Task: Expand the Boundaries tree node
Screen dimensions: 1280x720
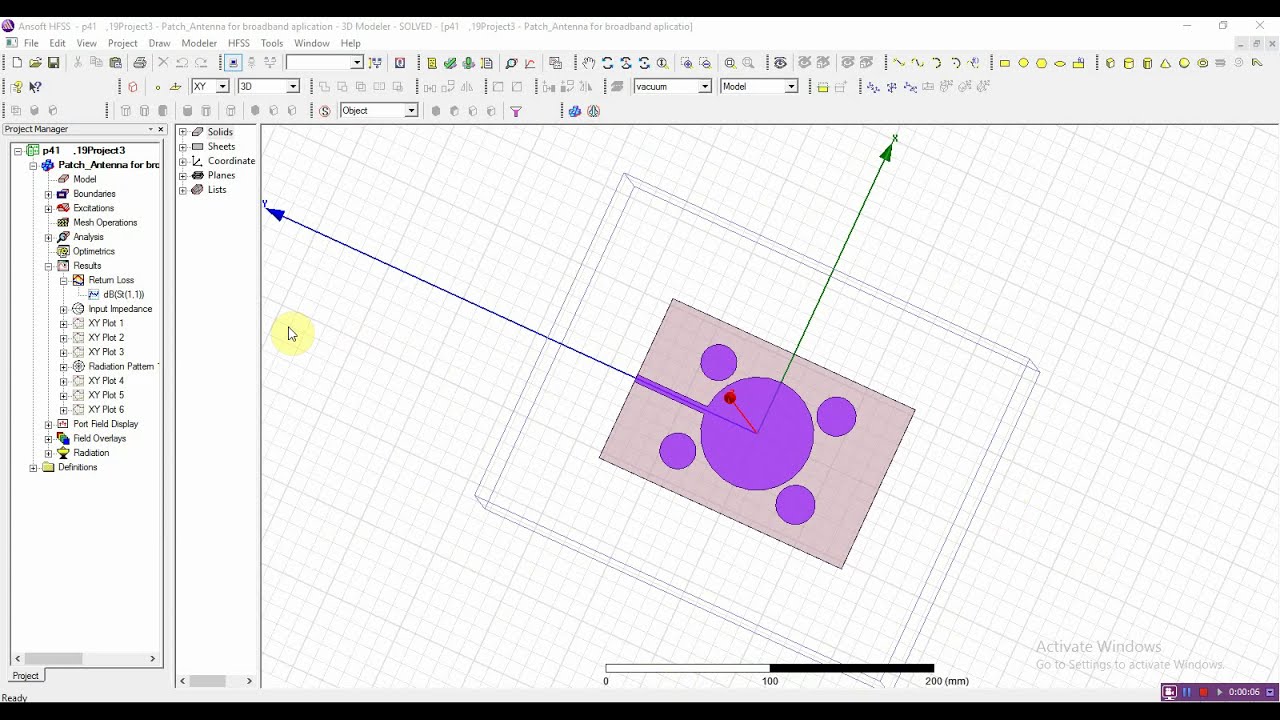Action: pos(48,194)
